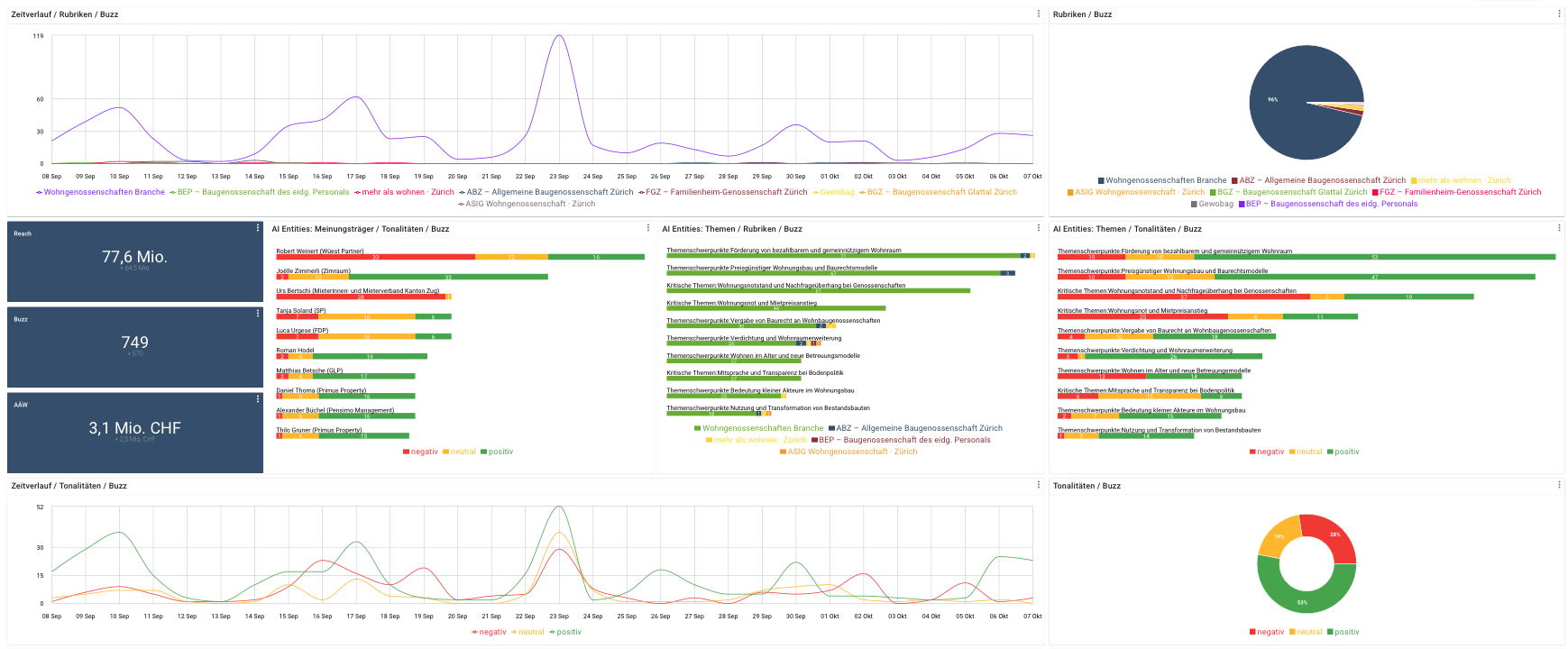Open options menu of Zeitverlauf / Tonalitäten / Buzz widget
Image resolution: width=1568 pixels, height=649 pixels.
[1039, 485]
